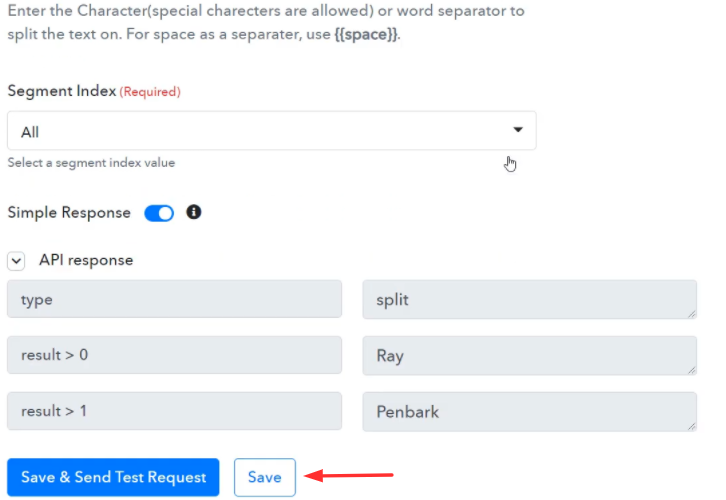The width and height of the screenshot is (726, 500).
Task: Open the Segment Index dropdown
Action: (272, 131)
